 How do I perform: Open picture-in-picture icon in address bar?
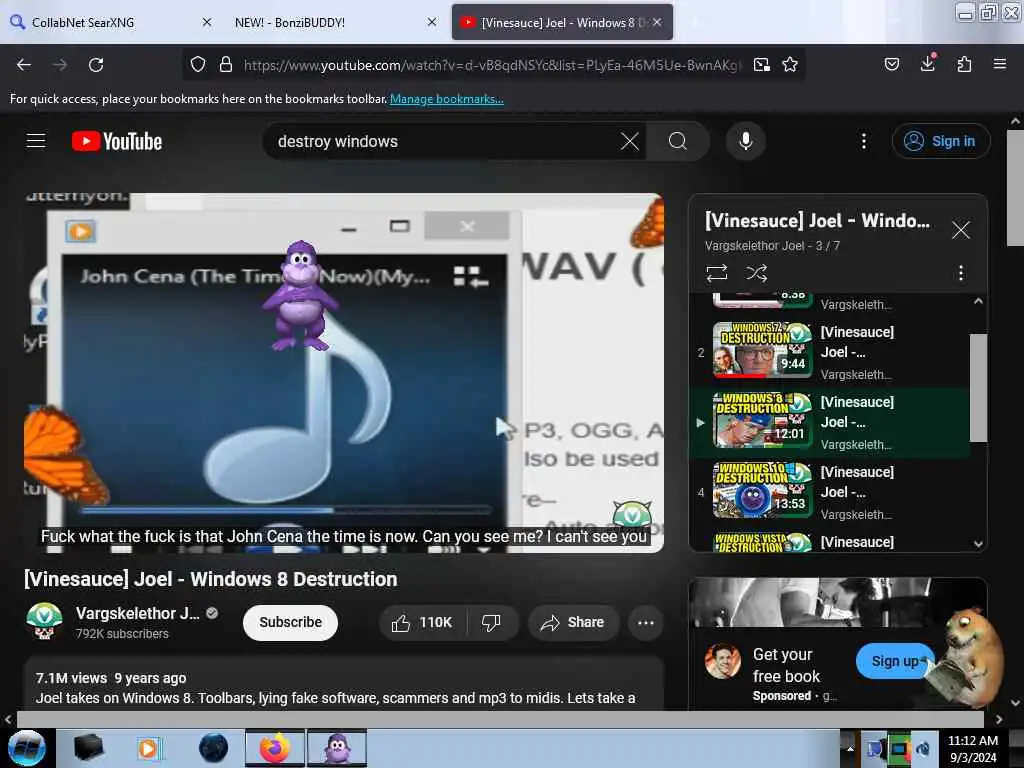[761, 65]
